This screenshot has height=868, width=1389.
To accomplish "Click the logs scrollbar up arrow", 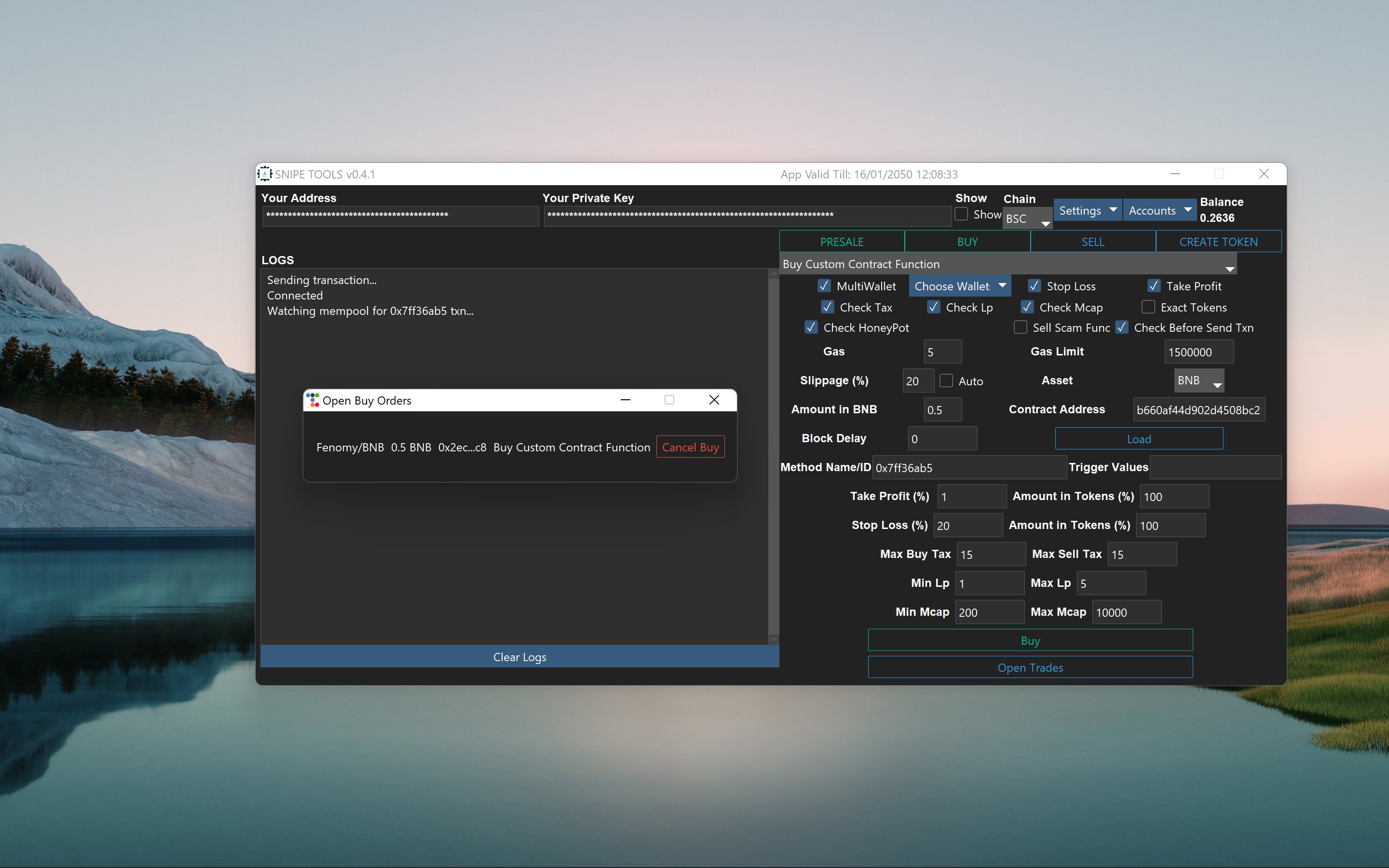I will pos(774,274).
